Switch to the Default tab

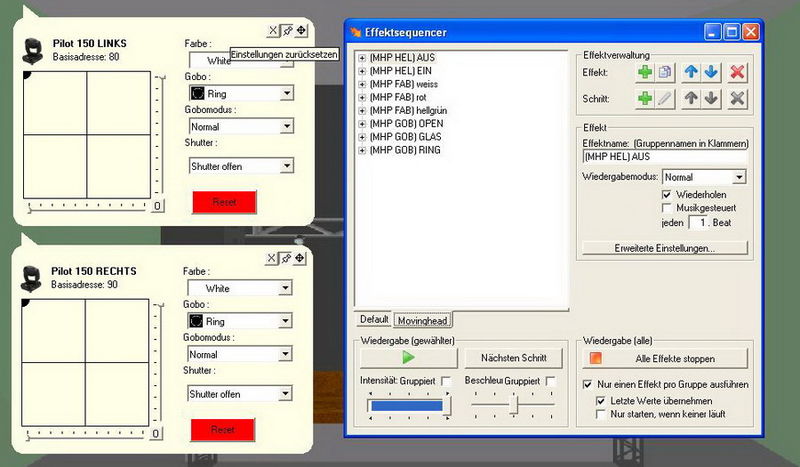[374, 319]
